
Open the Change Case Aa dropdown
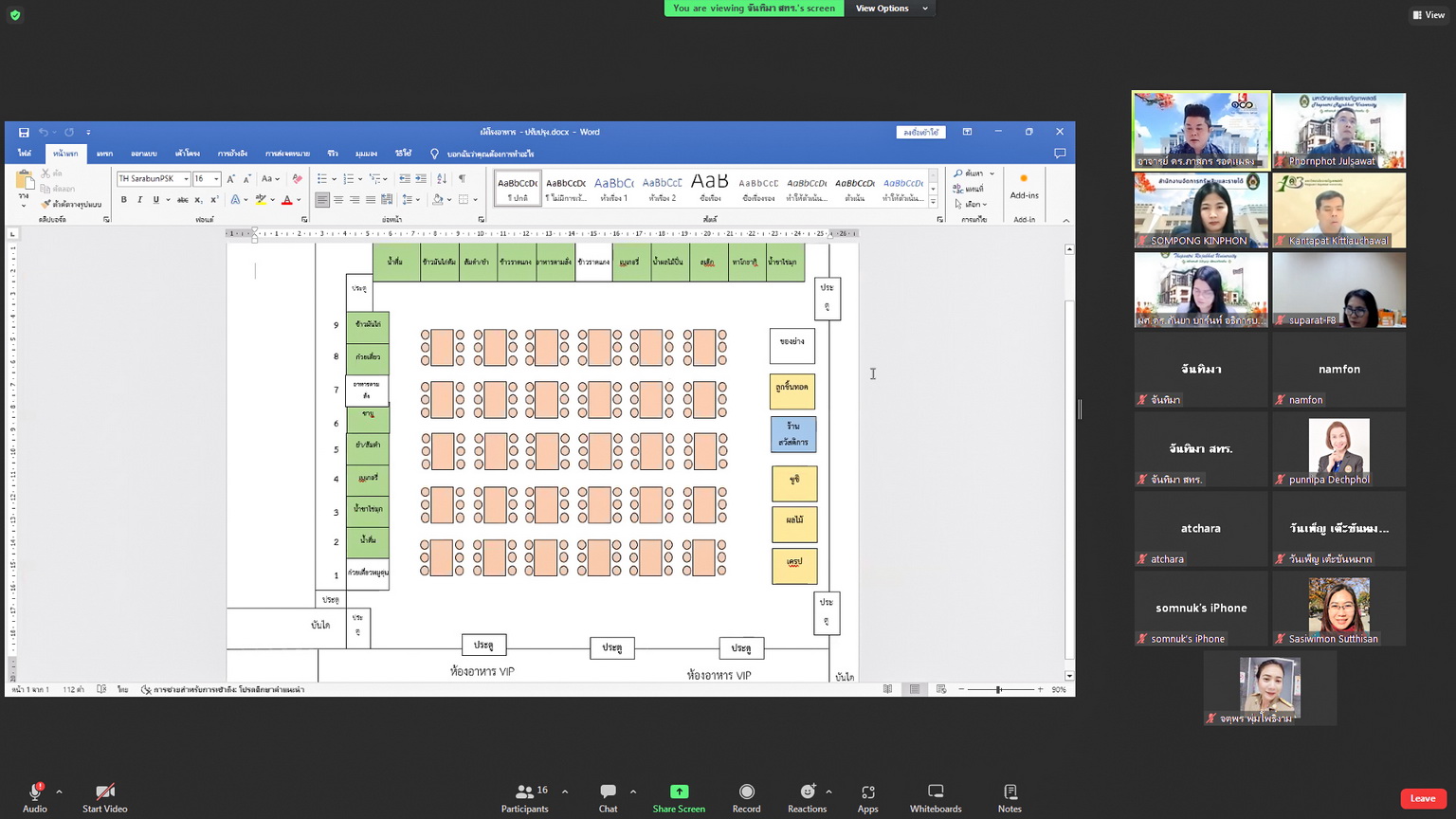click(270, 178)
